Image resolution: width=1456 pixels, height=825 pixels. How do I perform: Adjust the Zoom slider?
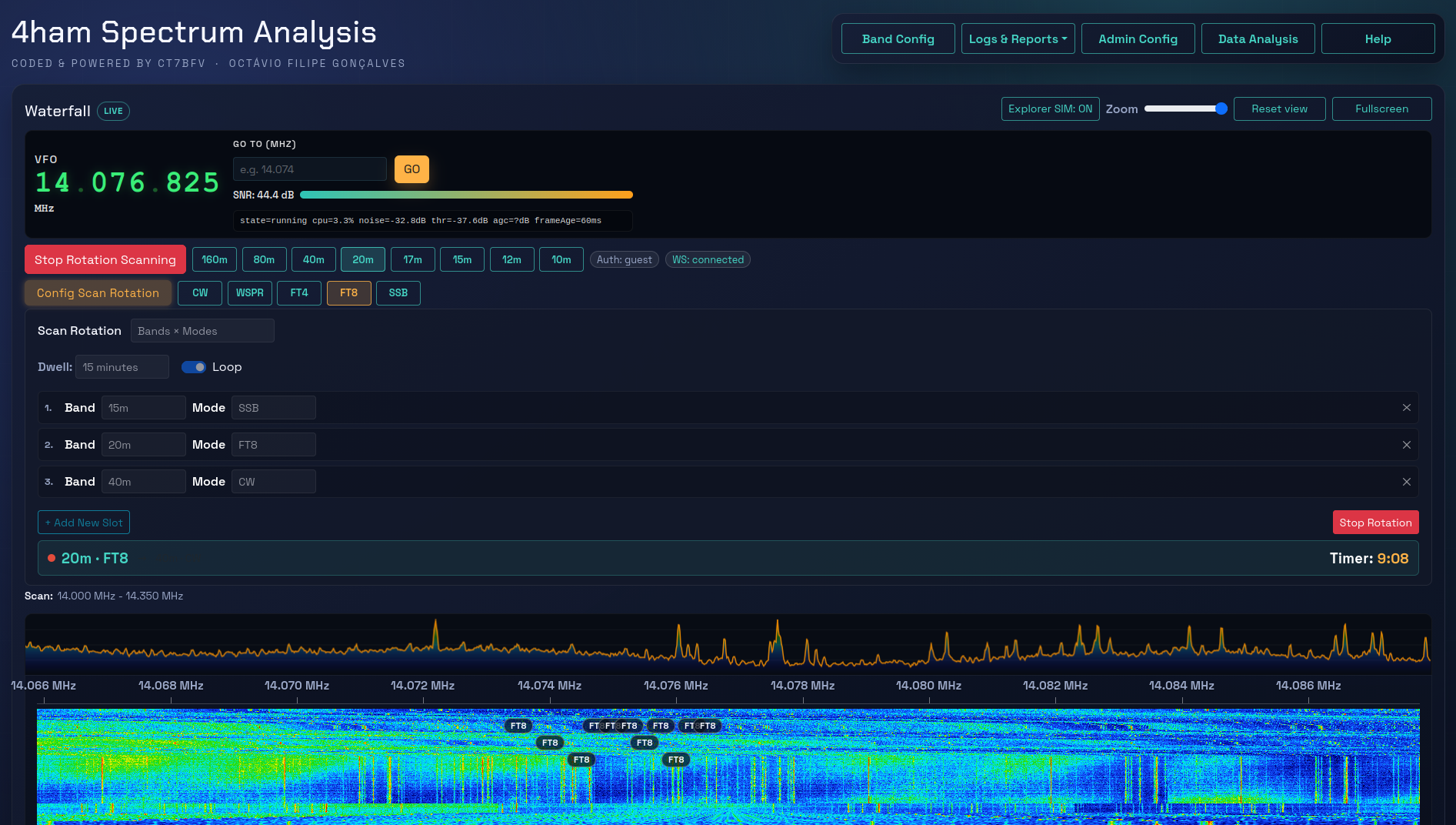(1185, 109)
